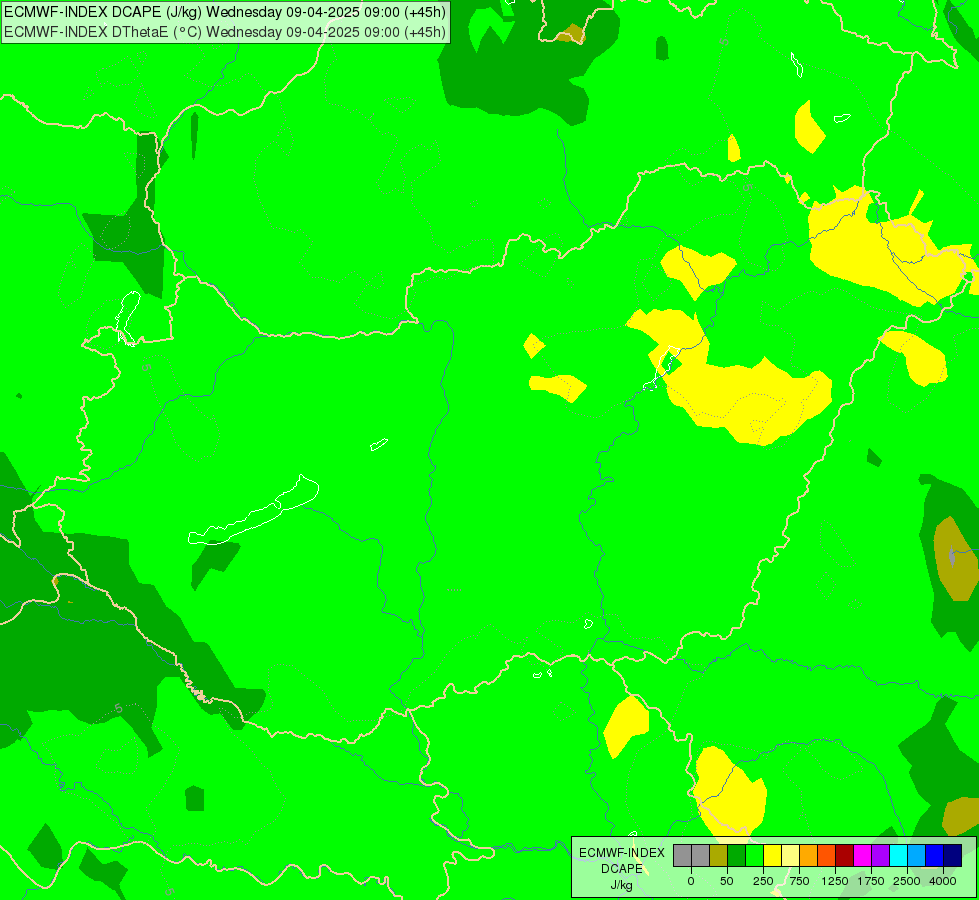Click the '0' value under the DCAPE legend
Screen dimensions: 979x900
pos(691,881)
